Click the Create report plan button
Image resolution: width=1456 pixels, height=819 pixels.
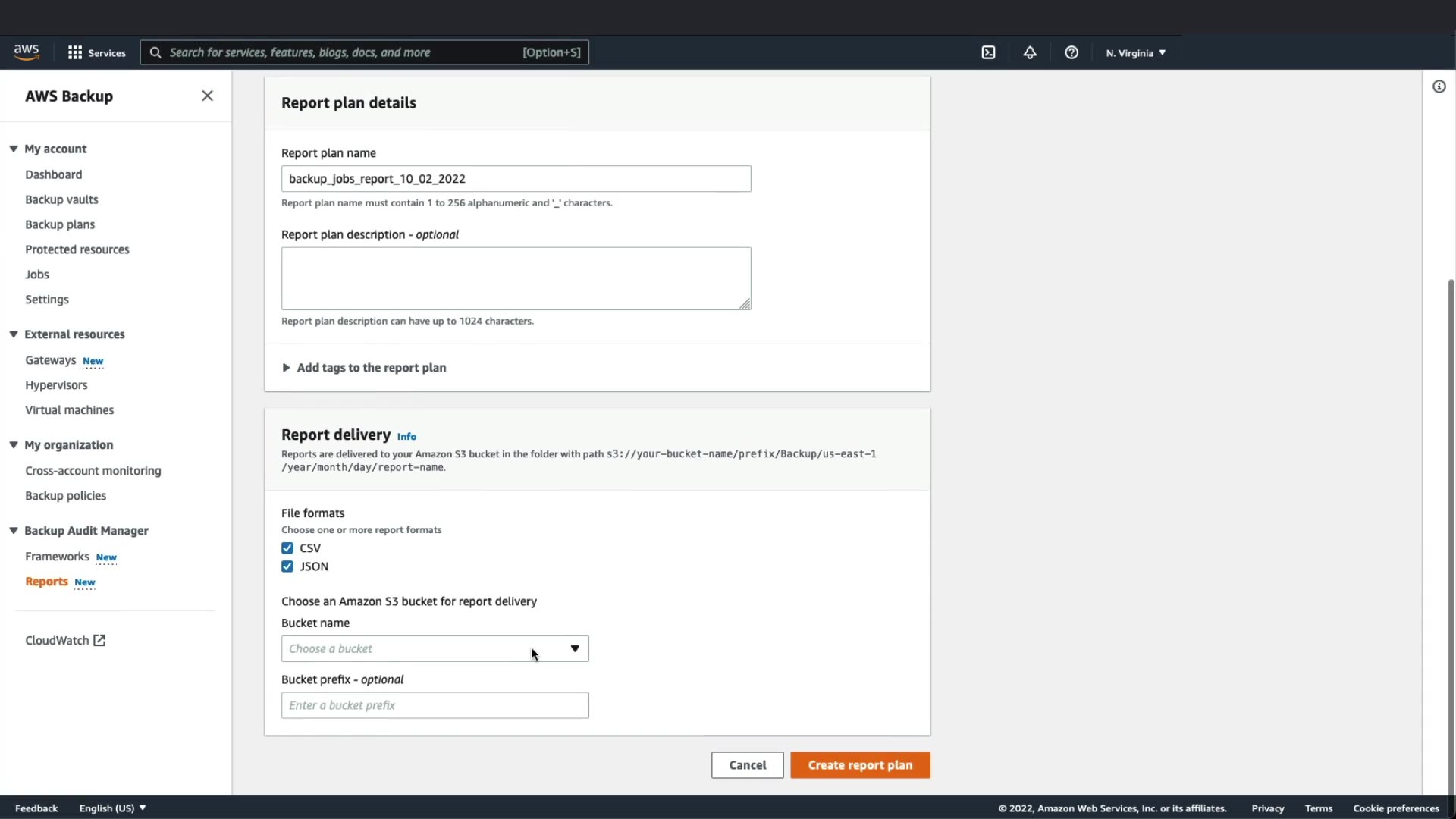pos(860,765)
